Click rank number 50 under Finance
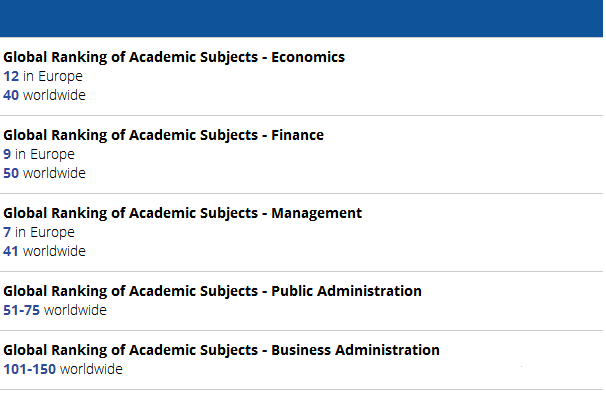The height and width of the screenshot is (393, 606). coord(11,173)
